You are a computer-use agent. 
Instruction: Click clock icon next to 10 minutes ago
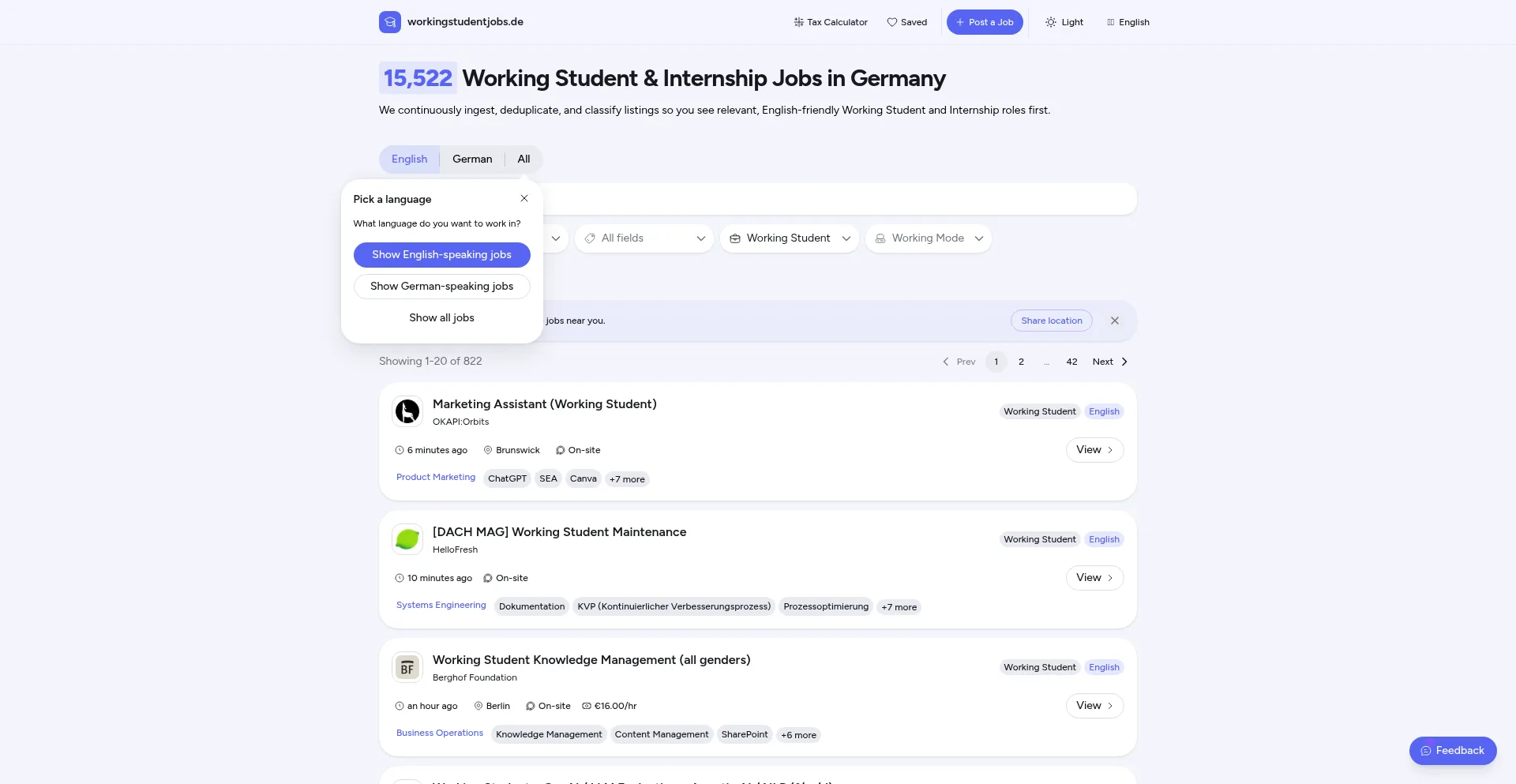click(400, 578)
